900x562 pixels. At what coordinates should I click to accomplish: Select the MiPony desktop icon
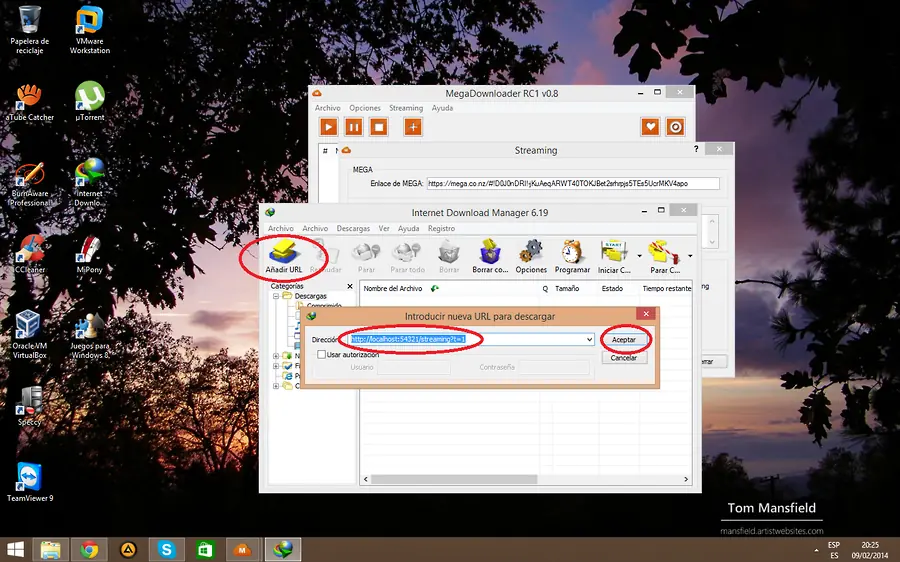(90, 254)
